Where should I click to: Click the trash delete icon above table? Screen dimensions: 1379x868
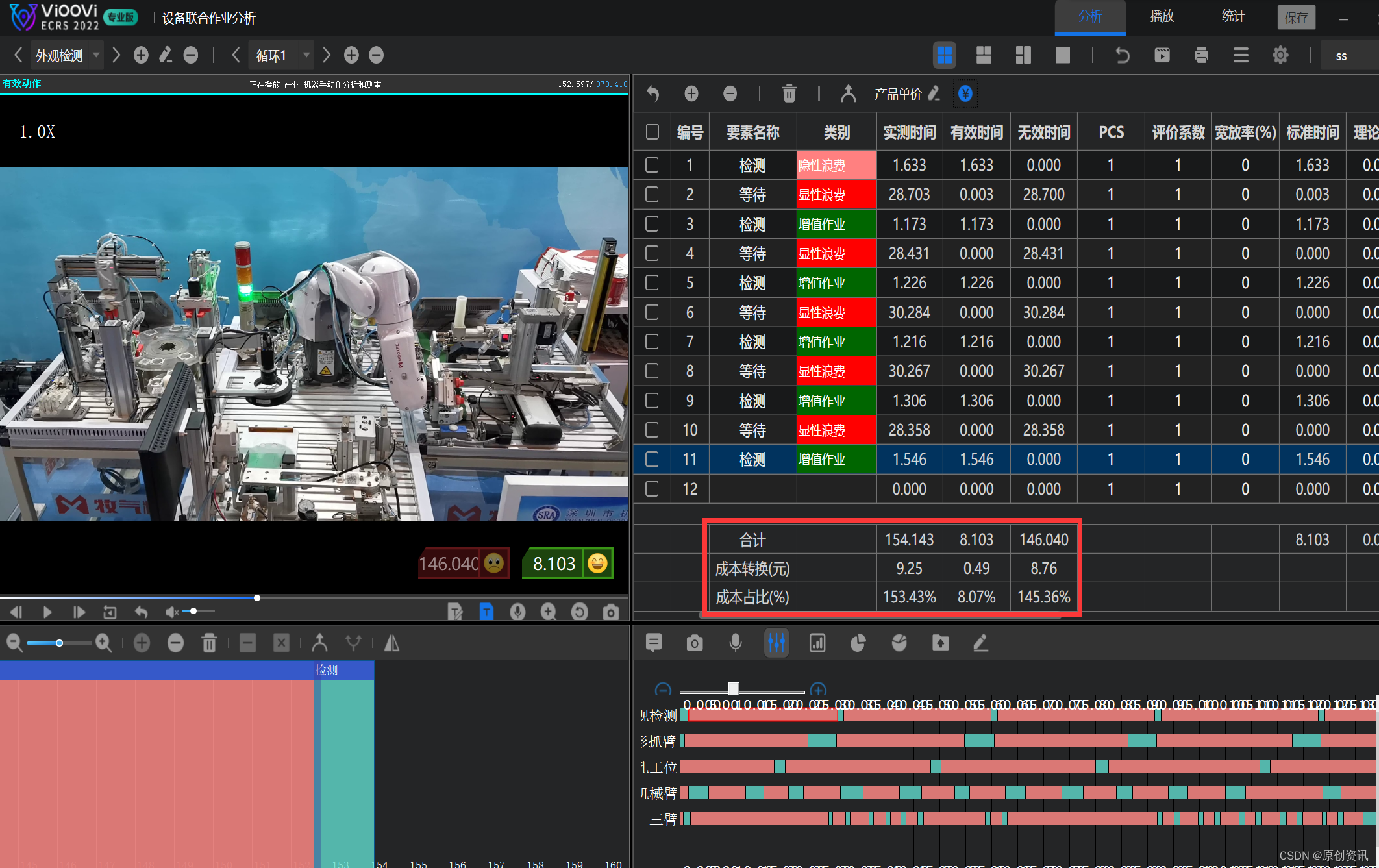(789, 94)
